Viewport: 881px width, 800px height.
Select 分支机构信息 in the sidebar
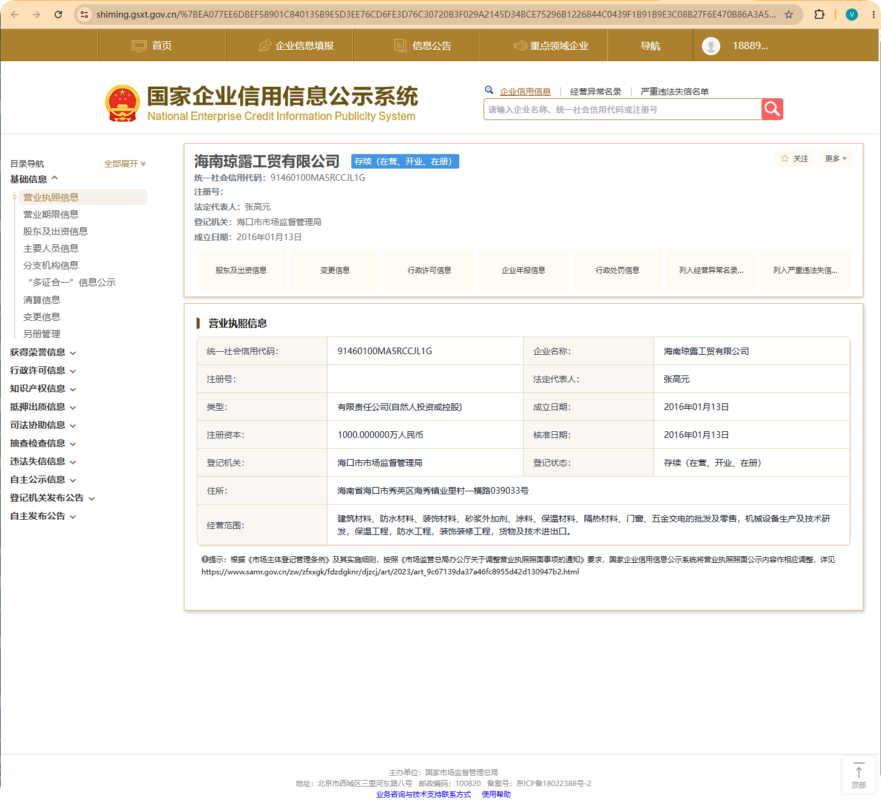[51, 265]
